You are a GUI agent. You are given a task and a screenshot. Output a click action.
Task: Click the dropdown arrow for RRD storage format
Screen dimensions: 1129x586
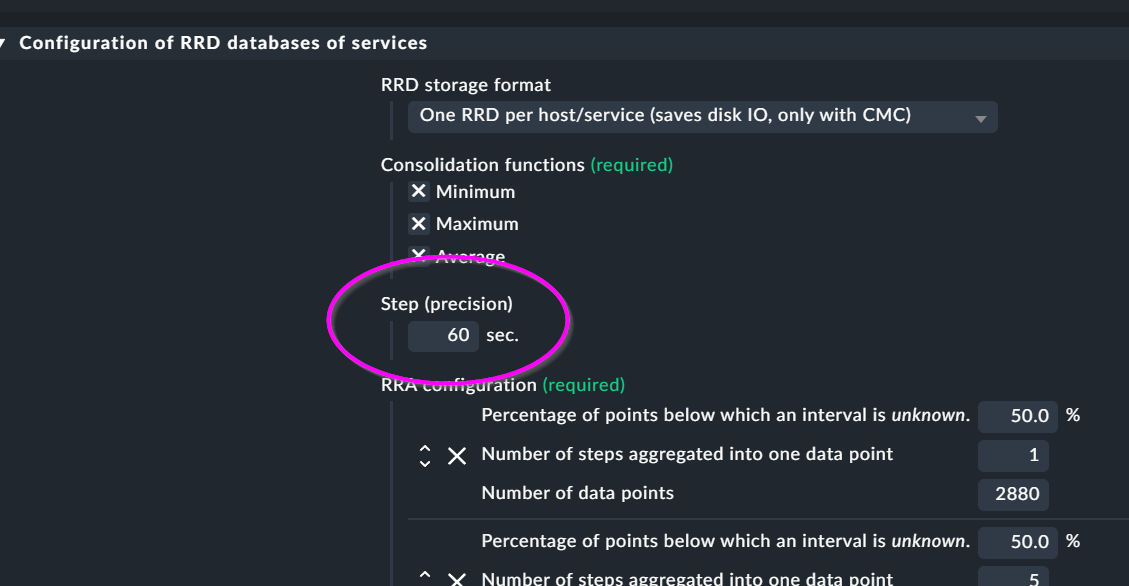point(980,119)
